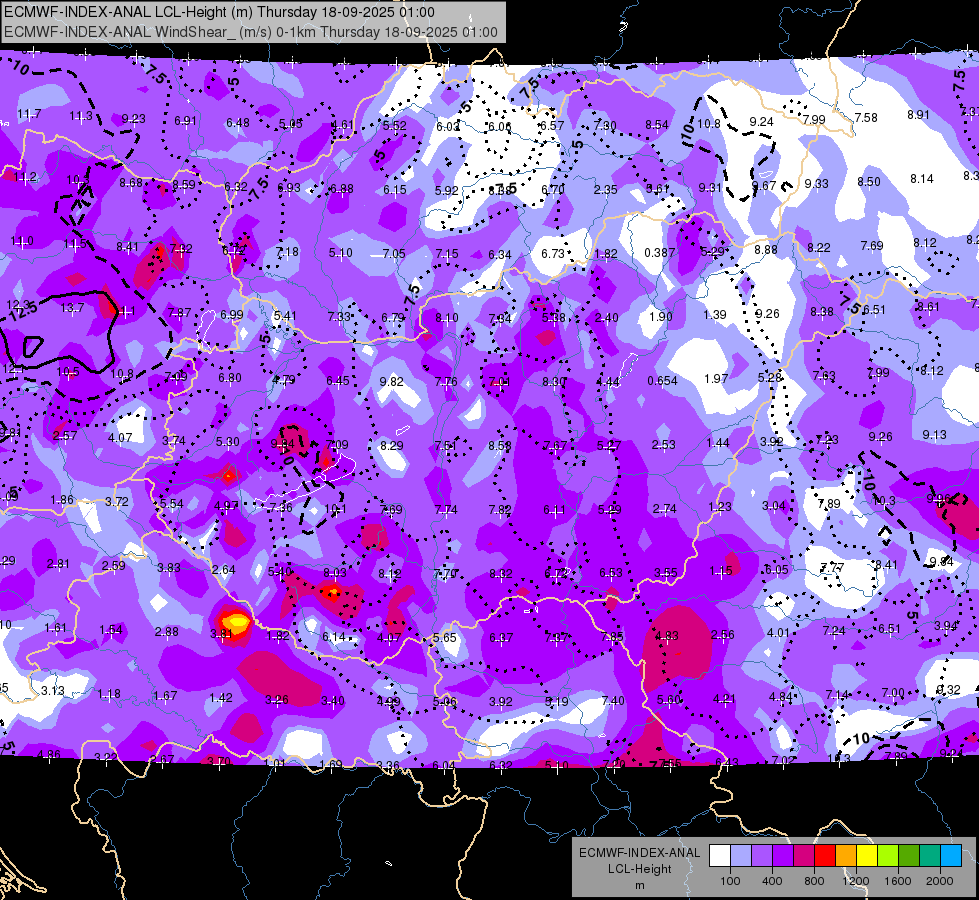Click the wind shear value 3.74
Viewport: 979px width, 900px height.
click(x=174, y=440)
